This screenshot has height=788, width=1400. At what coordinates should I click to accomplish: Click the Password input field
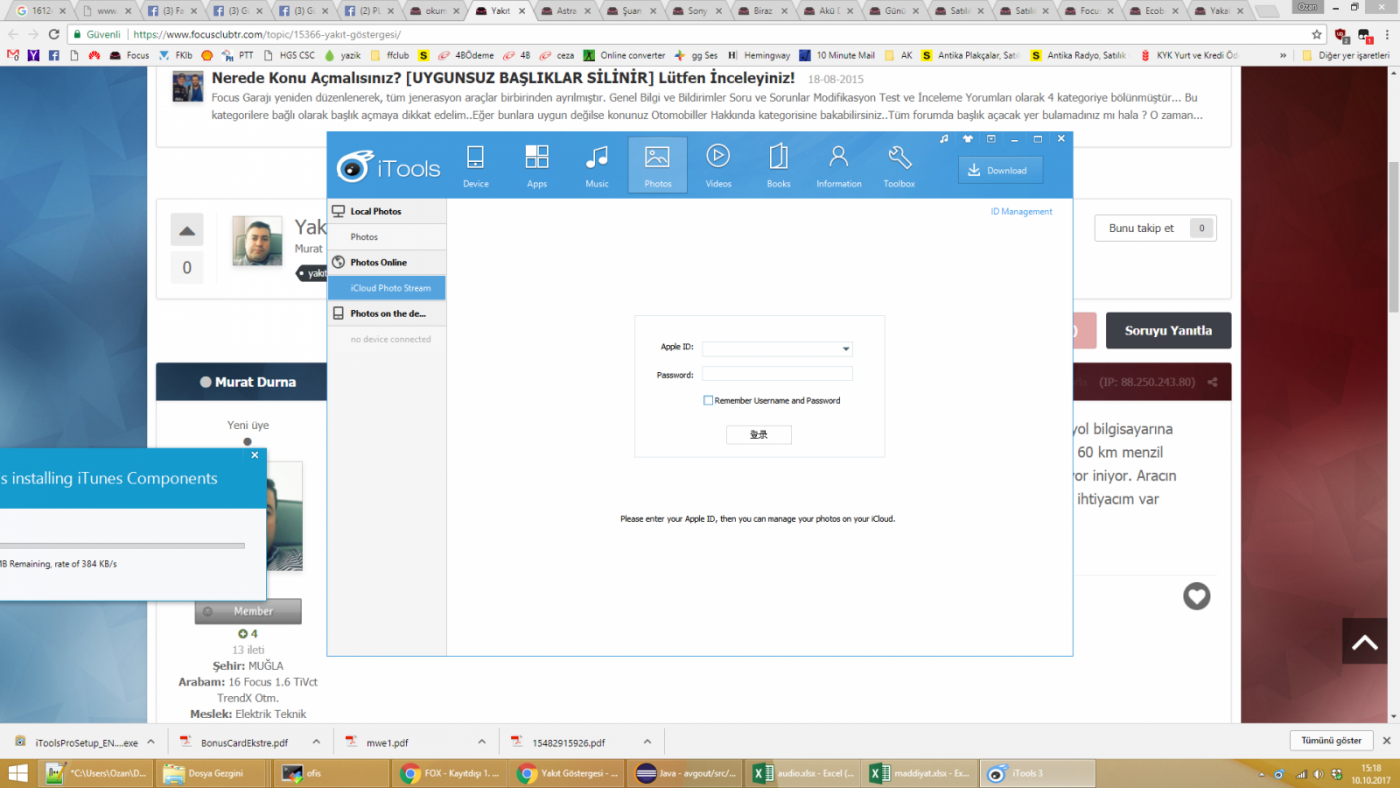coord(777,374)
